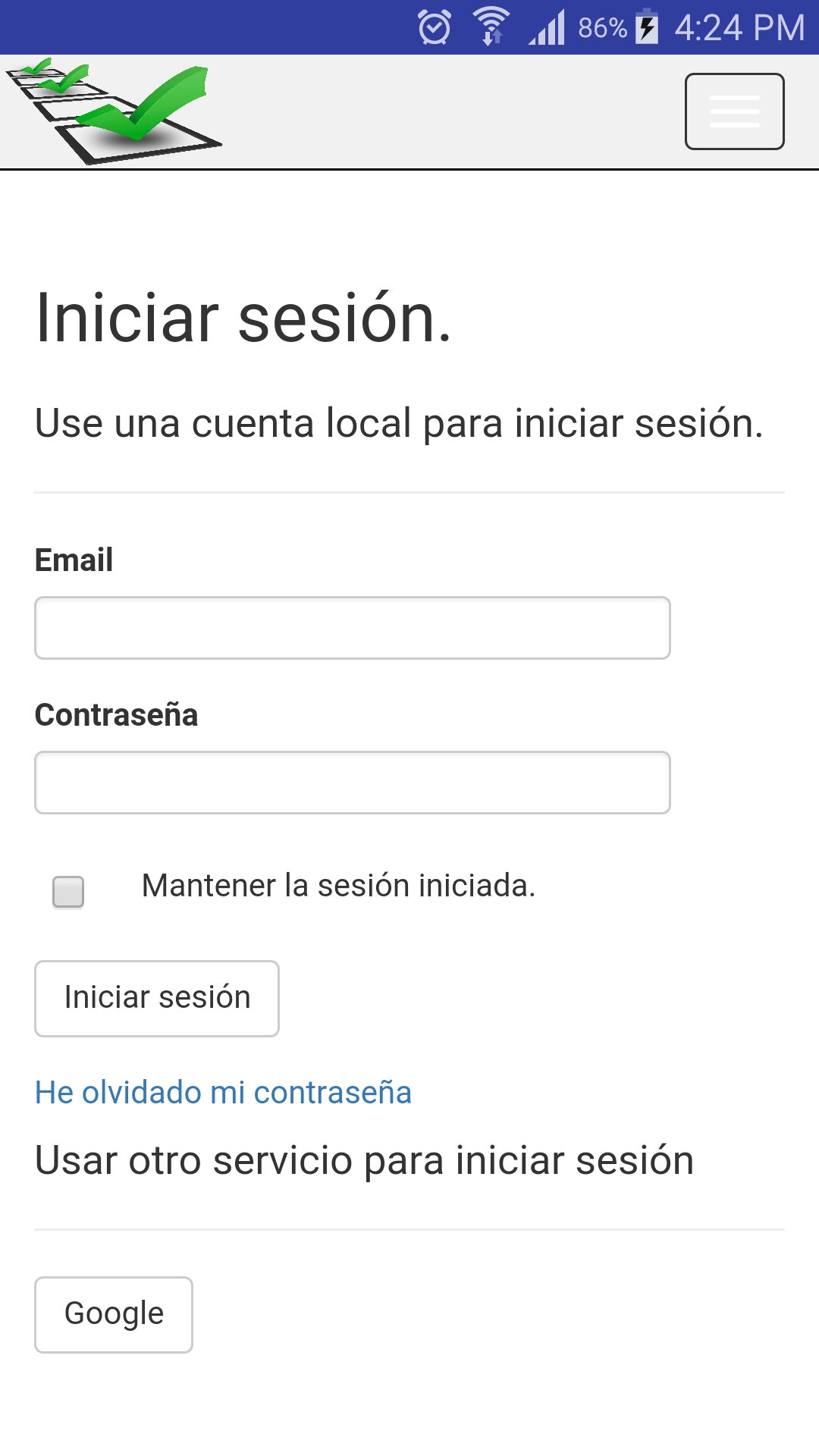Click the 'Email' field label
This screenshot has height=1456, width=819.
tap(74, 561)
